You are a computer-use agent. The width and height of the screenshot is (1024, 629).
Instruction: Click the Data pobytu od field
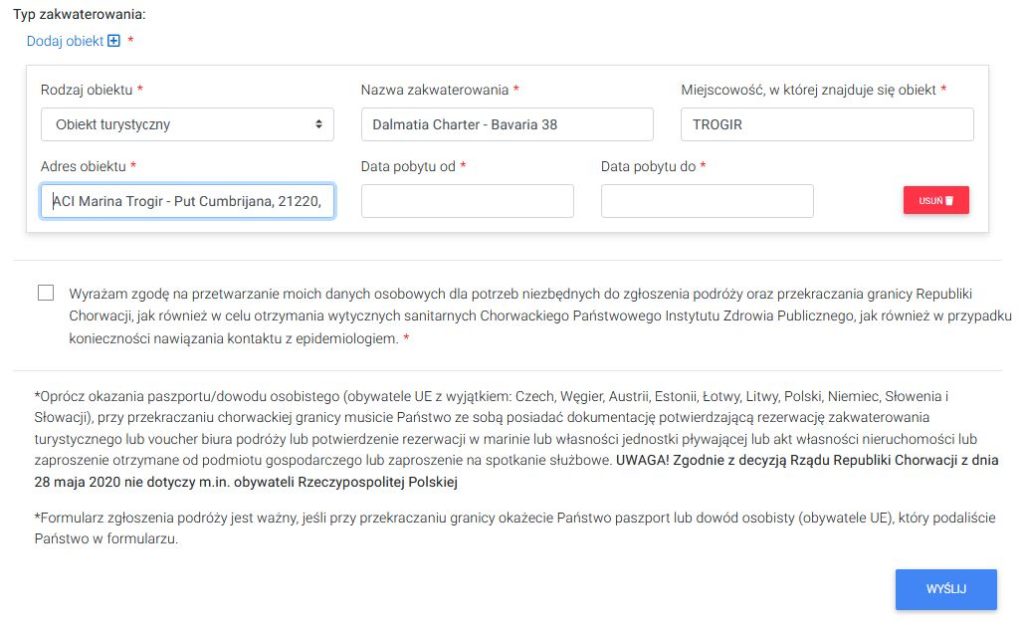(467, 201)
